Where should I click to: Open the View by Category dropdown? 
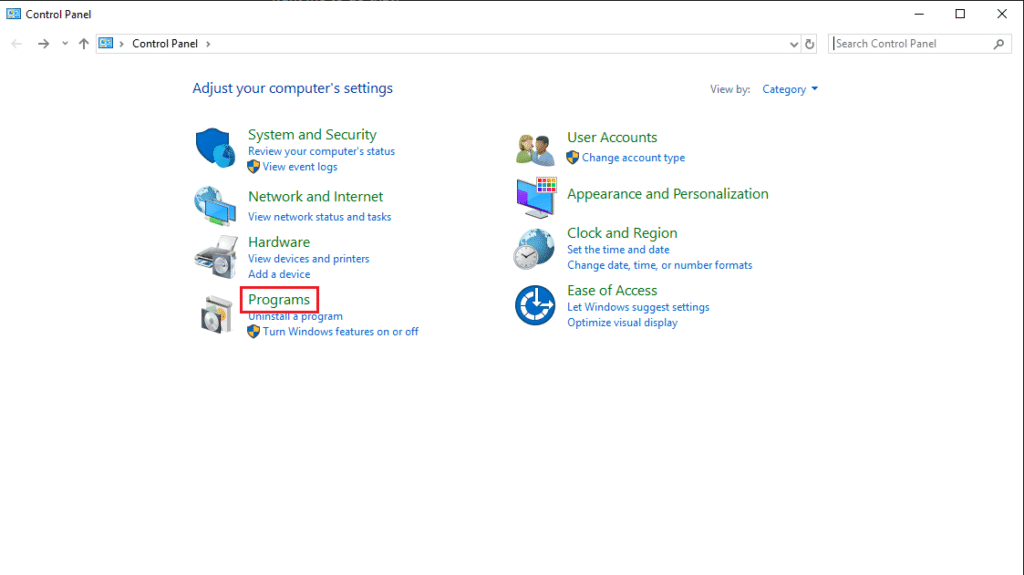click(x=790, y=90)
